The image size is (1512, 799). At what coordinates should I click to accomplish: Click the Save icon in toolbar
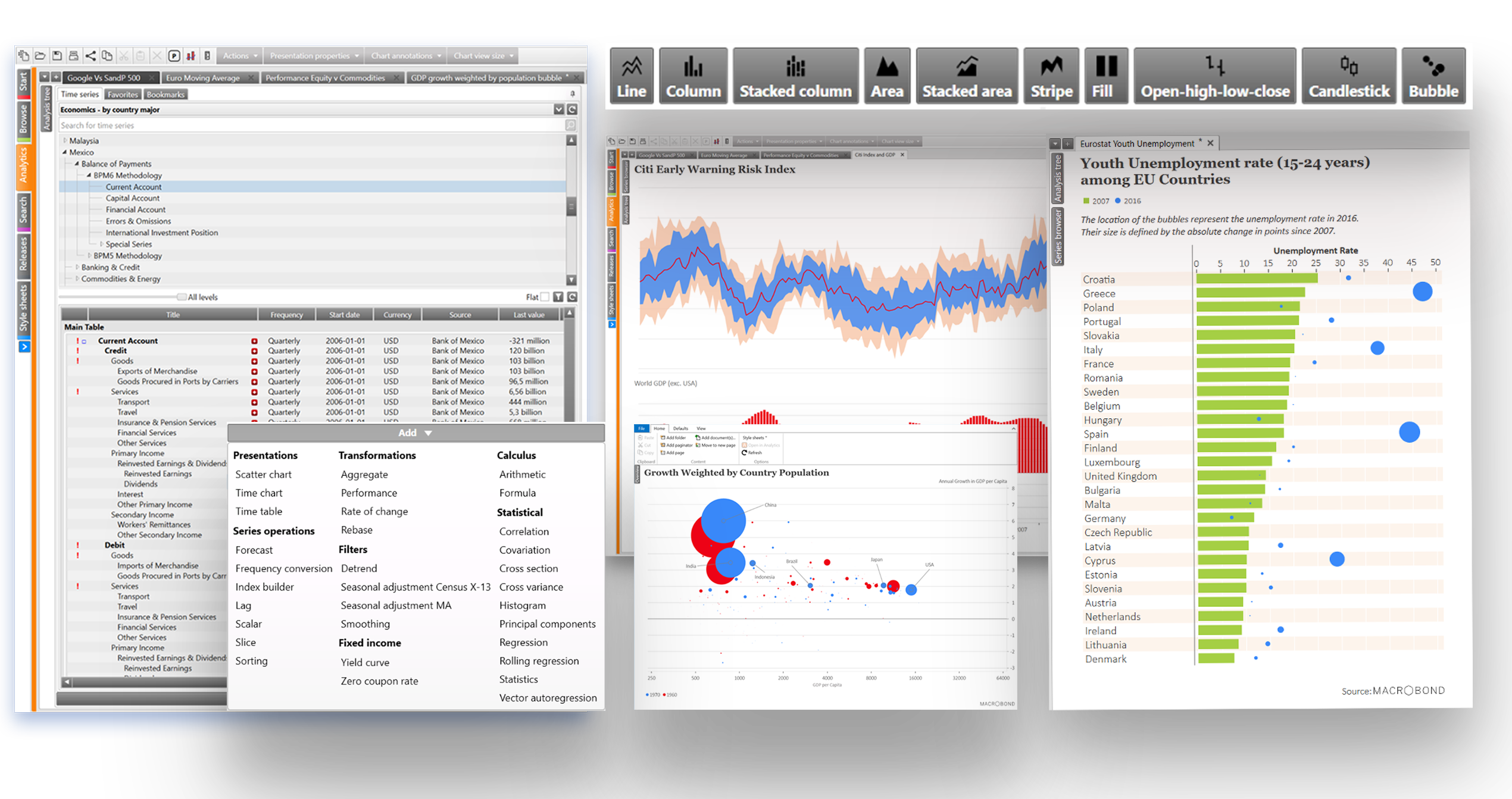[57, 56]
